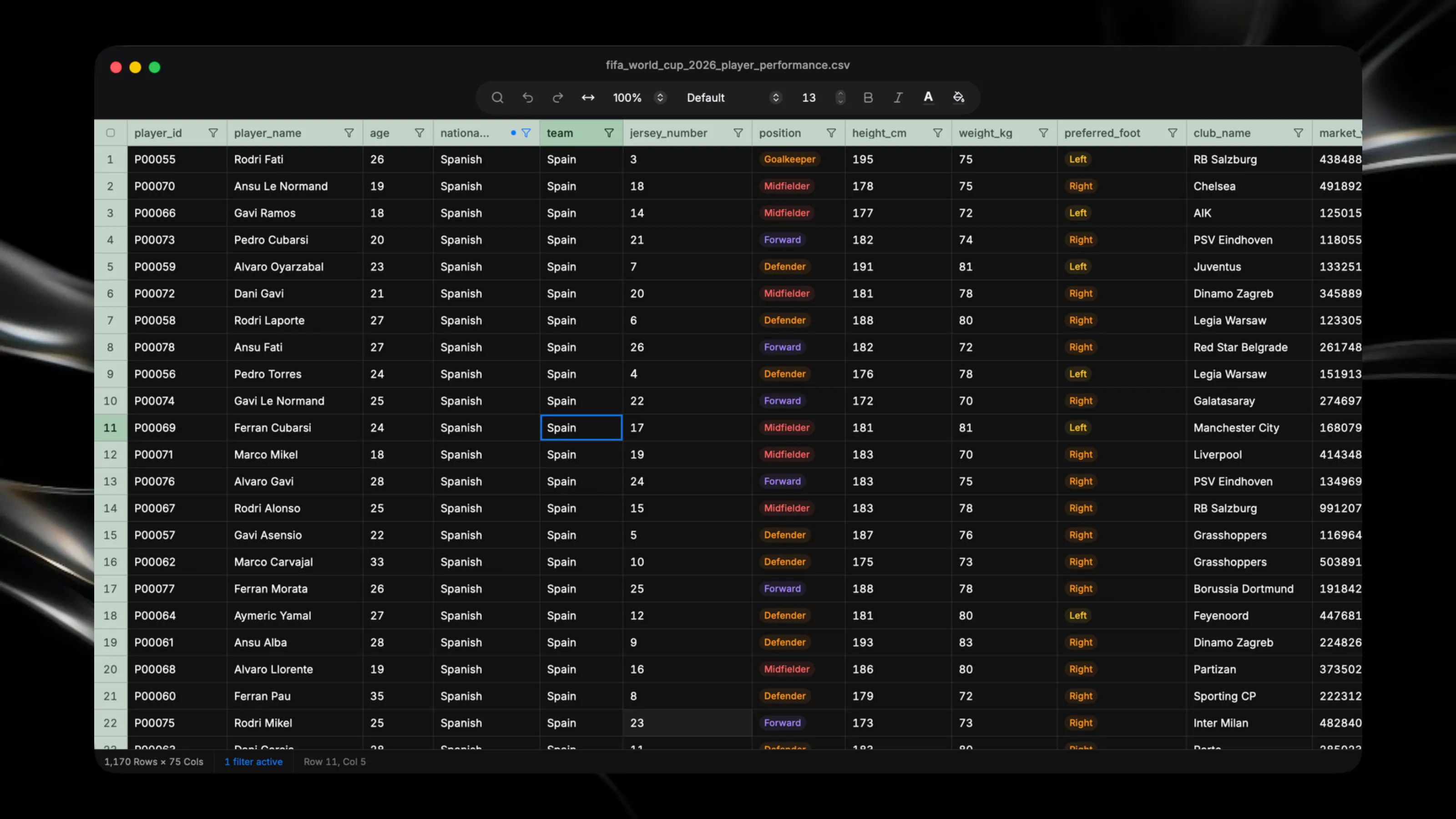
Task: Open filter for height_cm column
Action: point(938,133)
